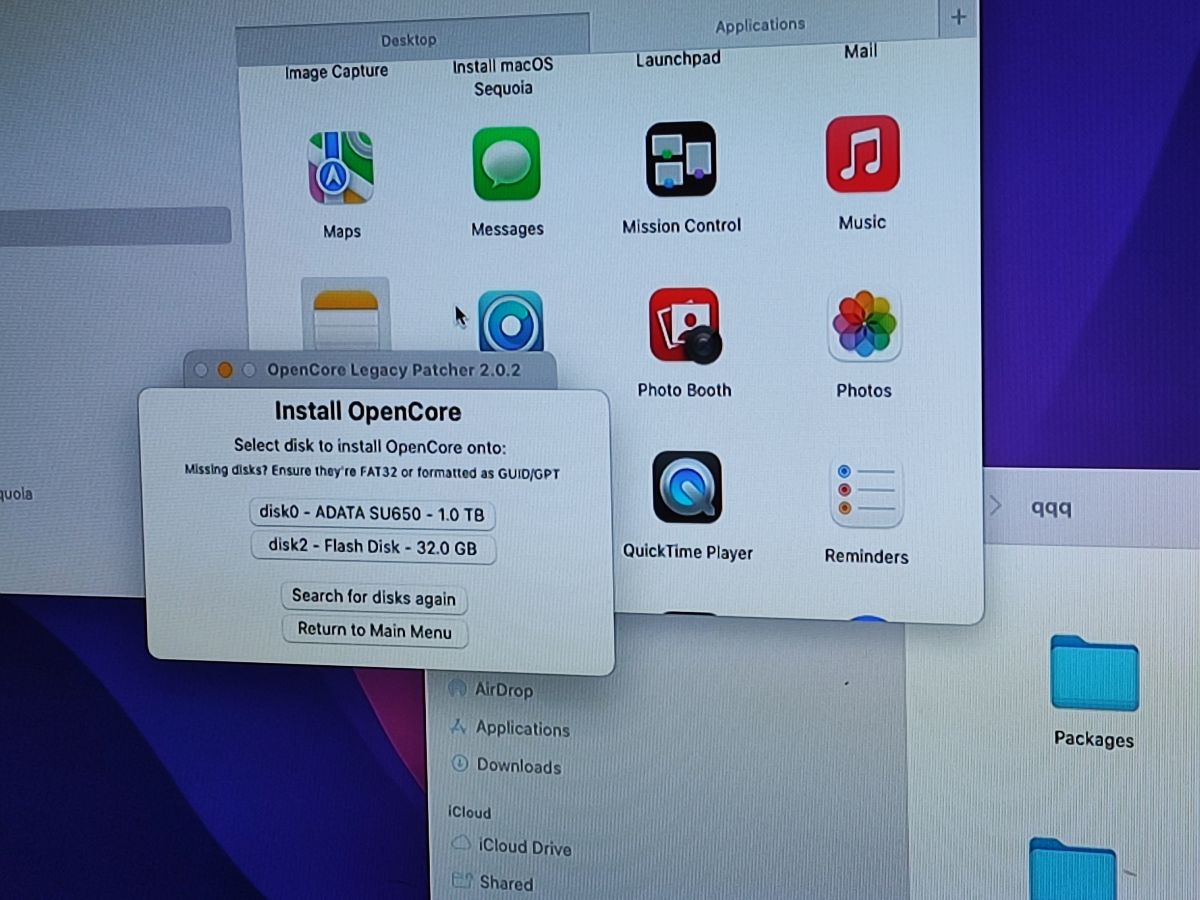
Task: Click the forward chevron beside qqq
Action: 995,506
